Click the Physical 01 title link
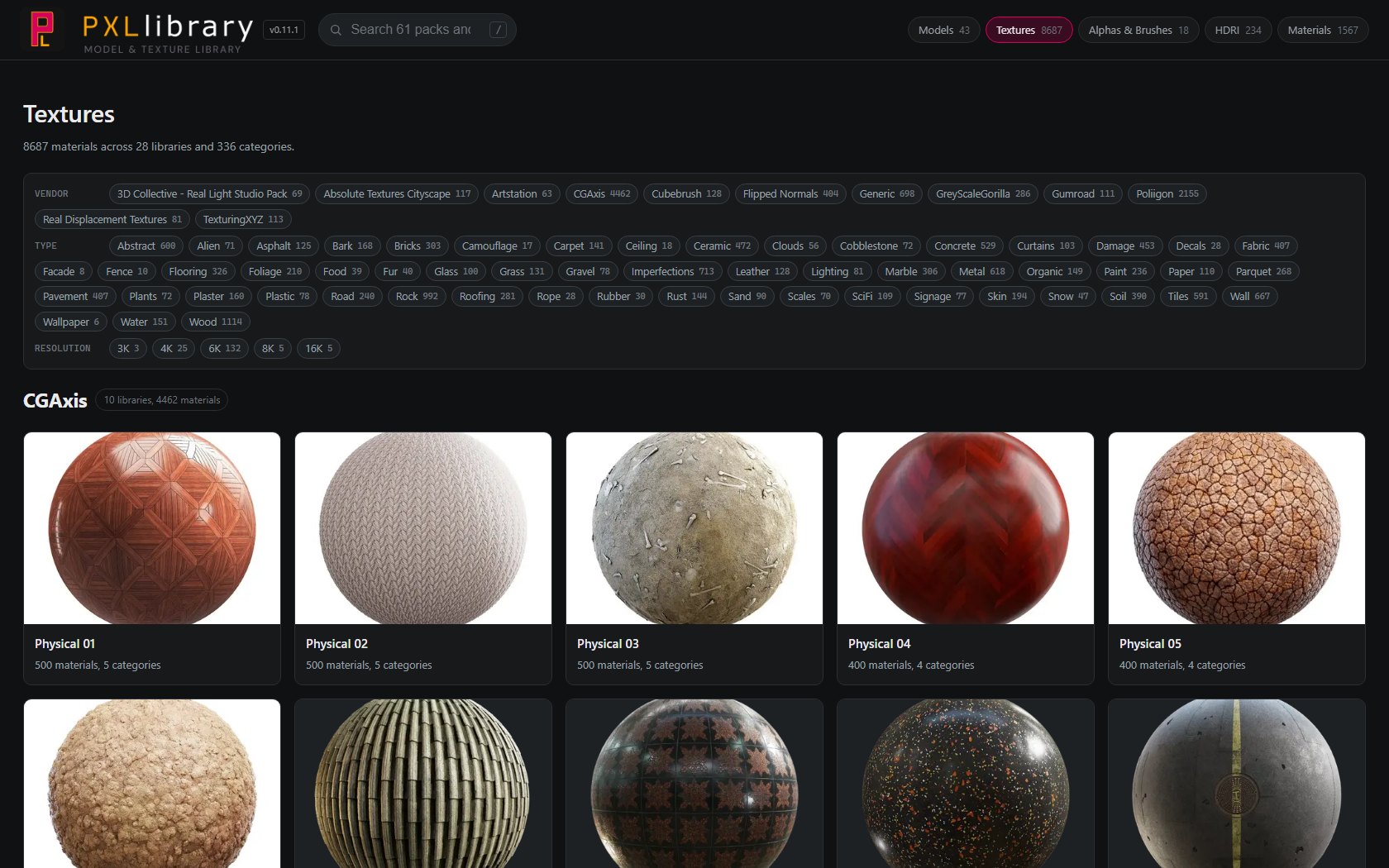This screenshot has width=1389, height=868. click(65, 644)
